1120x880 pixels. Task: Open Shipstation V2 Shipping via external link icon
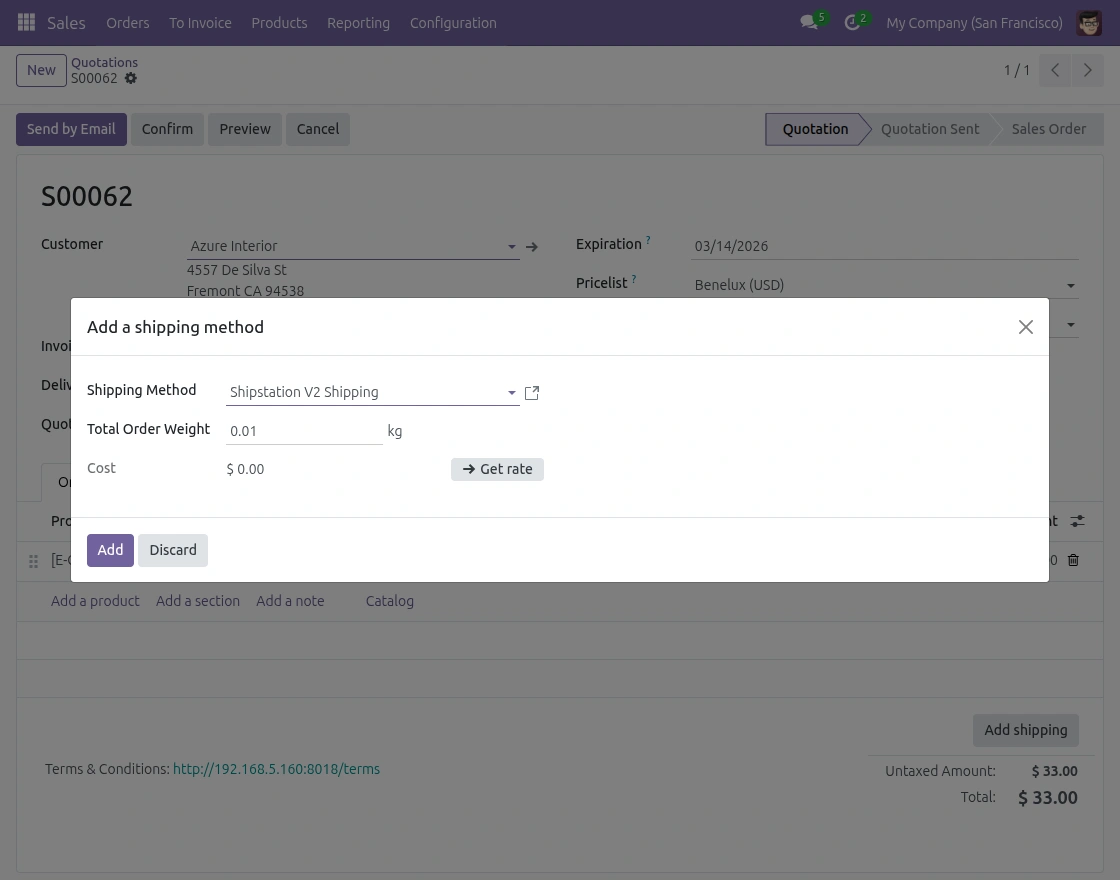pos(531,392)
